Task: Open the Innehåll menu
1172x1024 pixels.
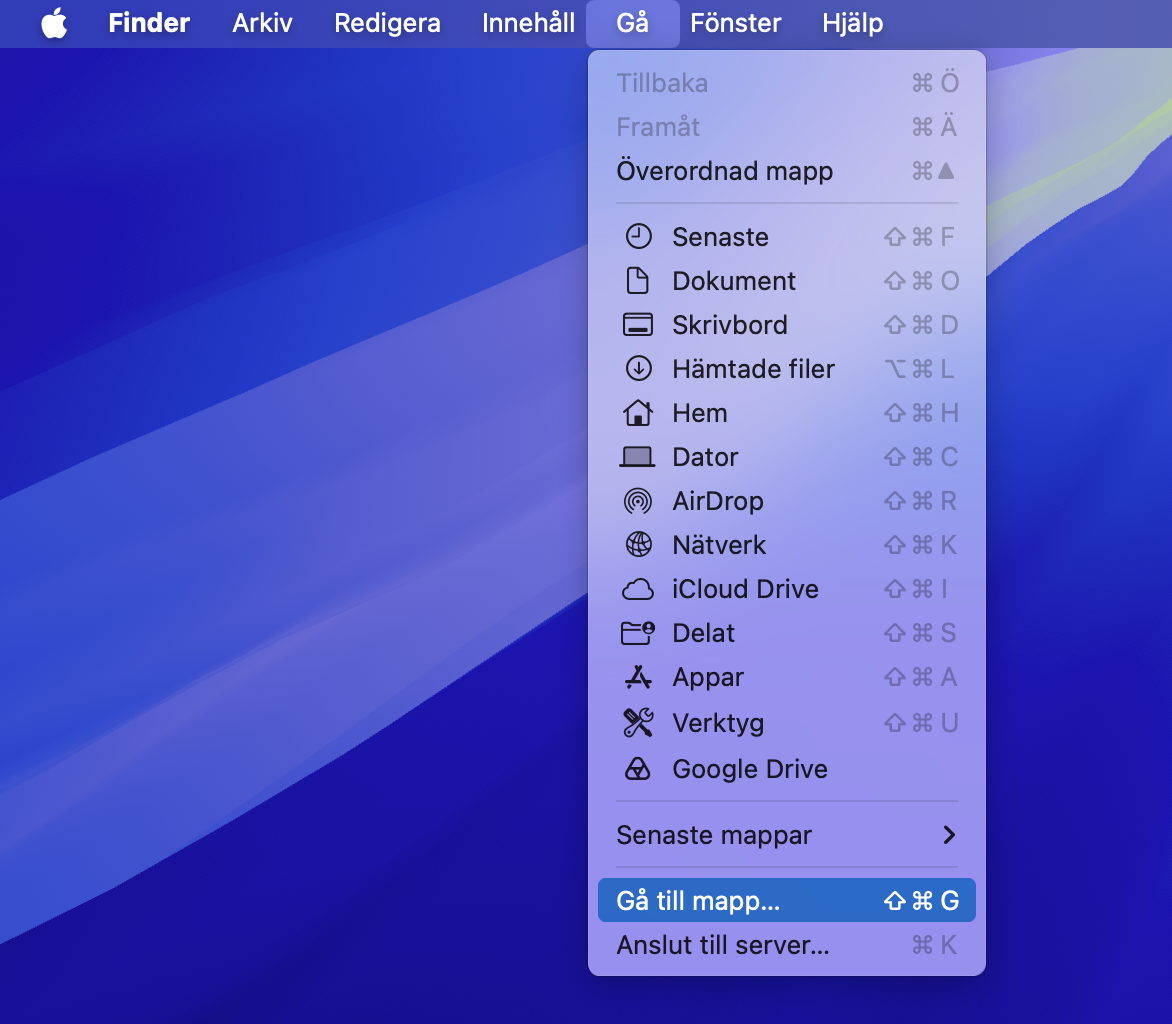Action: [x=528, y=23]
